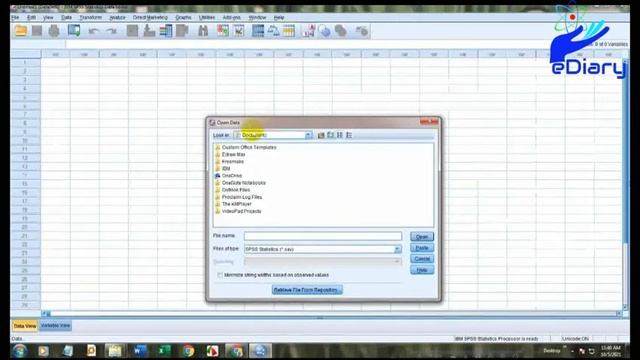This screenshot has width=640, height=360.
Task: Click the Print toolbar icon
Action: pyautogui.click(x=54, y=31)
